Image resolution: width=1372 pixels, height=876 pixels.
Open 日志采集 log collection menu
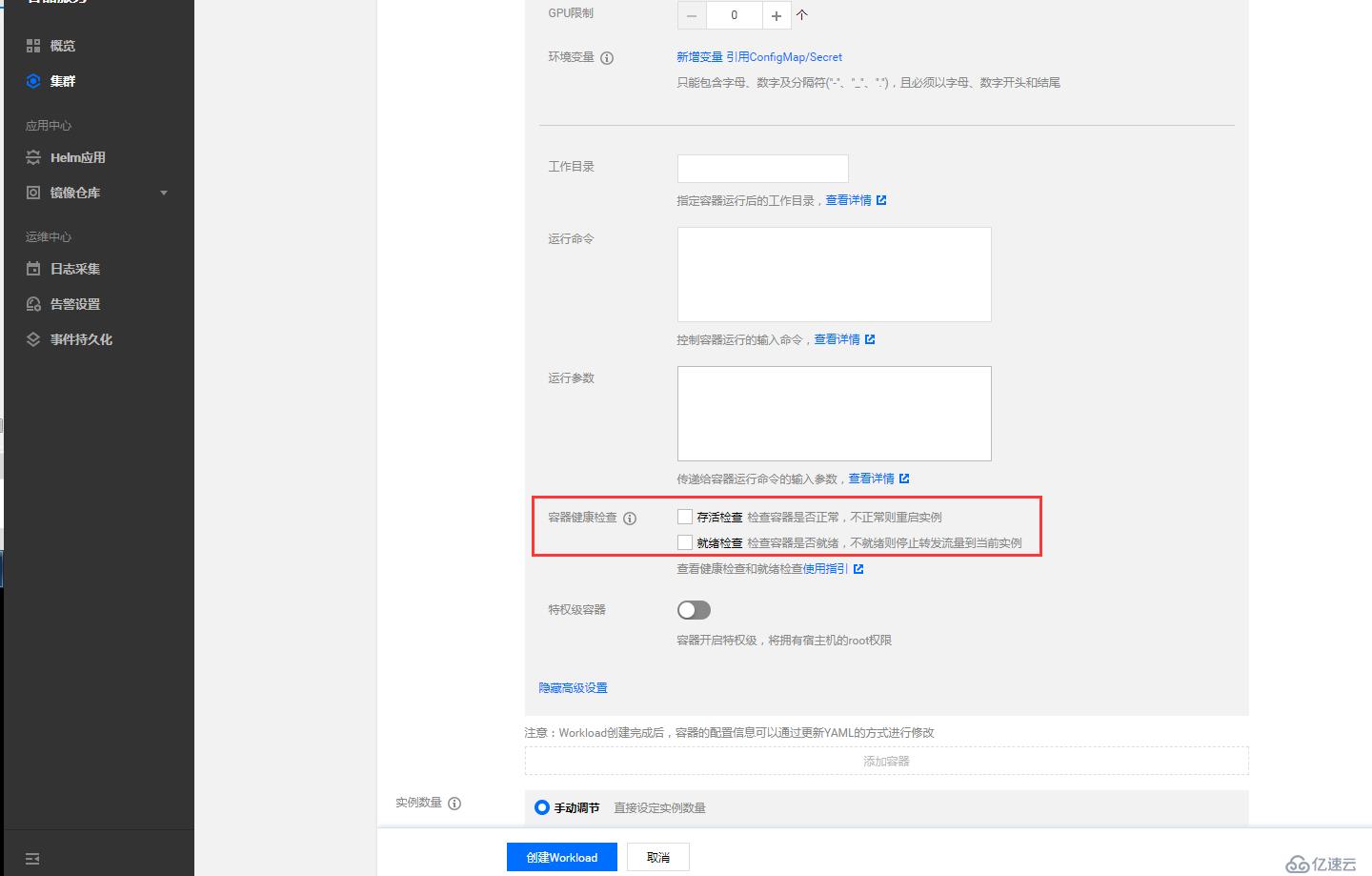pos(75,269)
